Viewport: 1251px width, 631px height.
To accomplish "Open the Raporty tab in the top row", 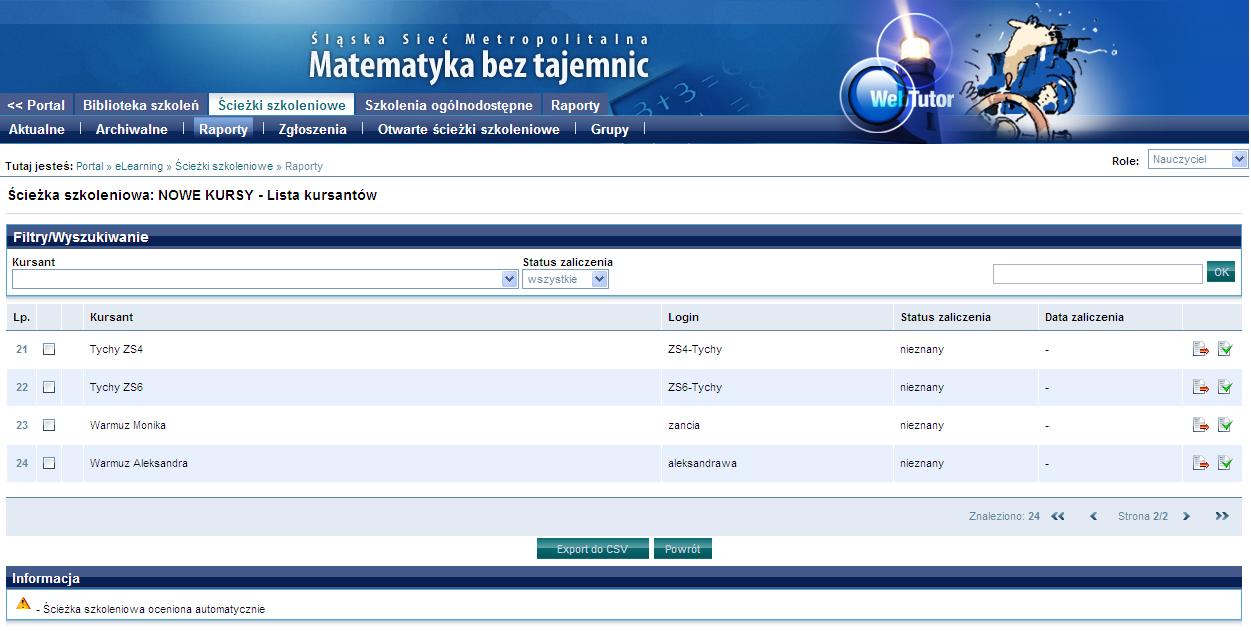I will [575, 105].
